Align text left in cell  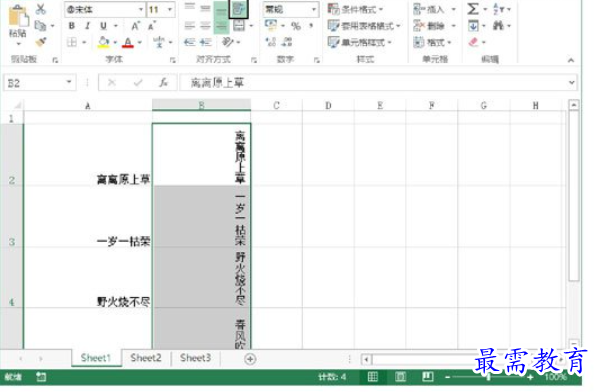click(x=189, y=25)
